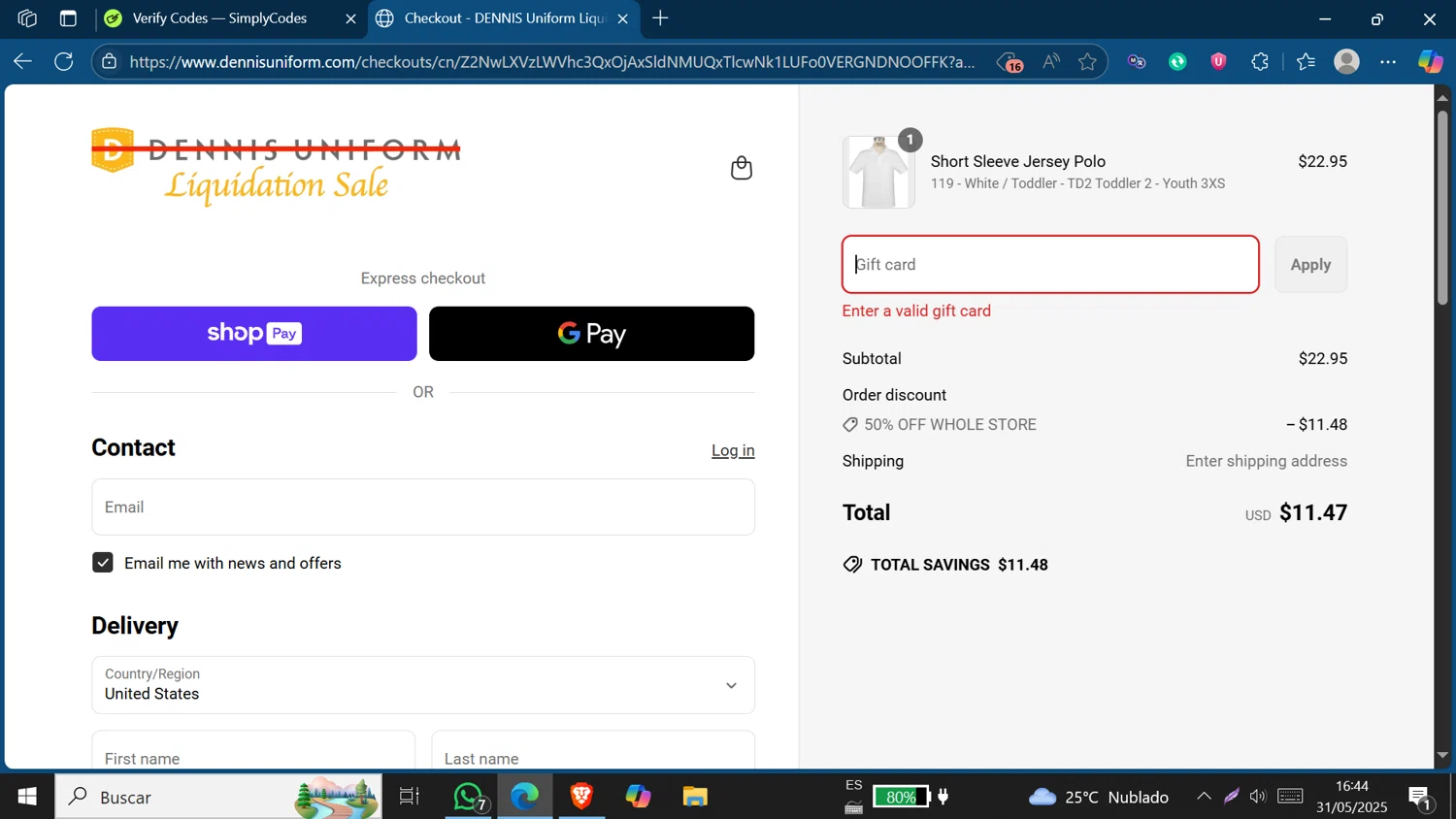Click the translate extension icon in toolbar
The height and width of the screenshot is (819, 1456).
tap(1137, 61)
